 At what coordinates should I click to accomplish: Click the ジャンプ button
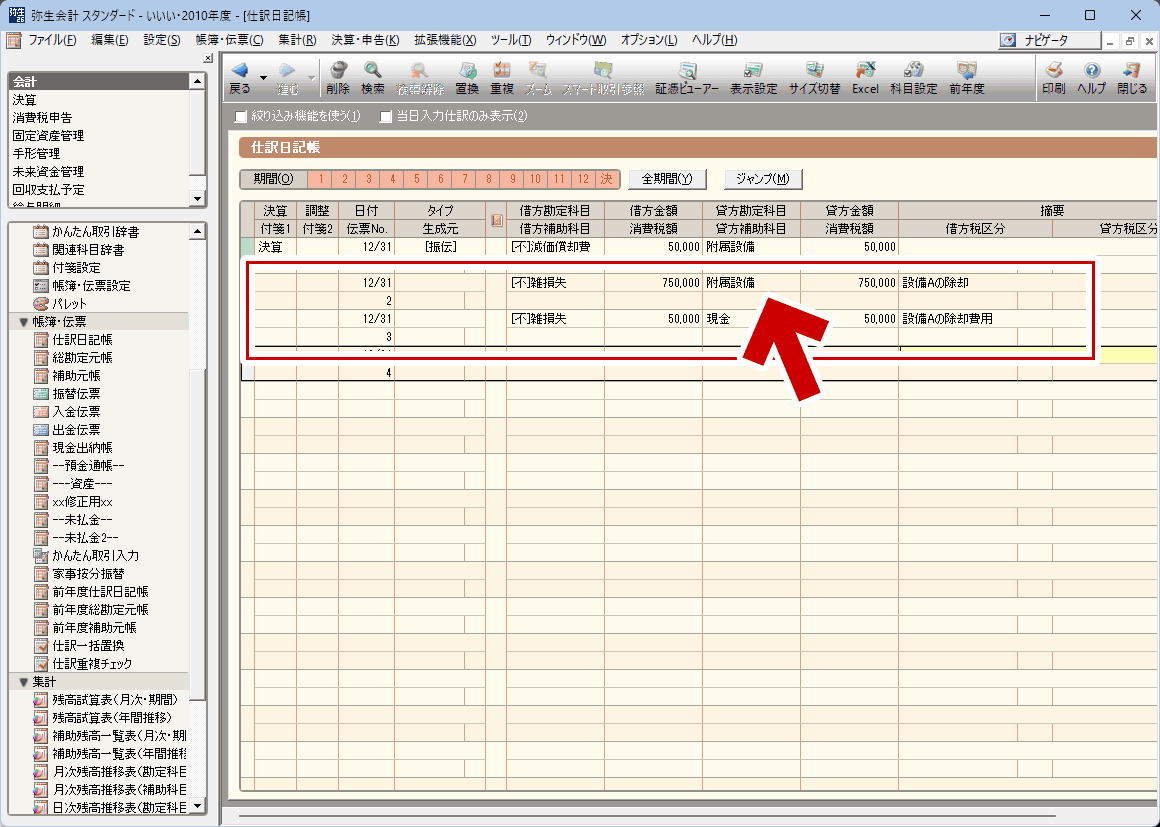763,179
